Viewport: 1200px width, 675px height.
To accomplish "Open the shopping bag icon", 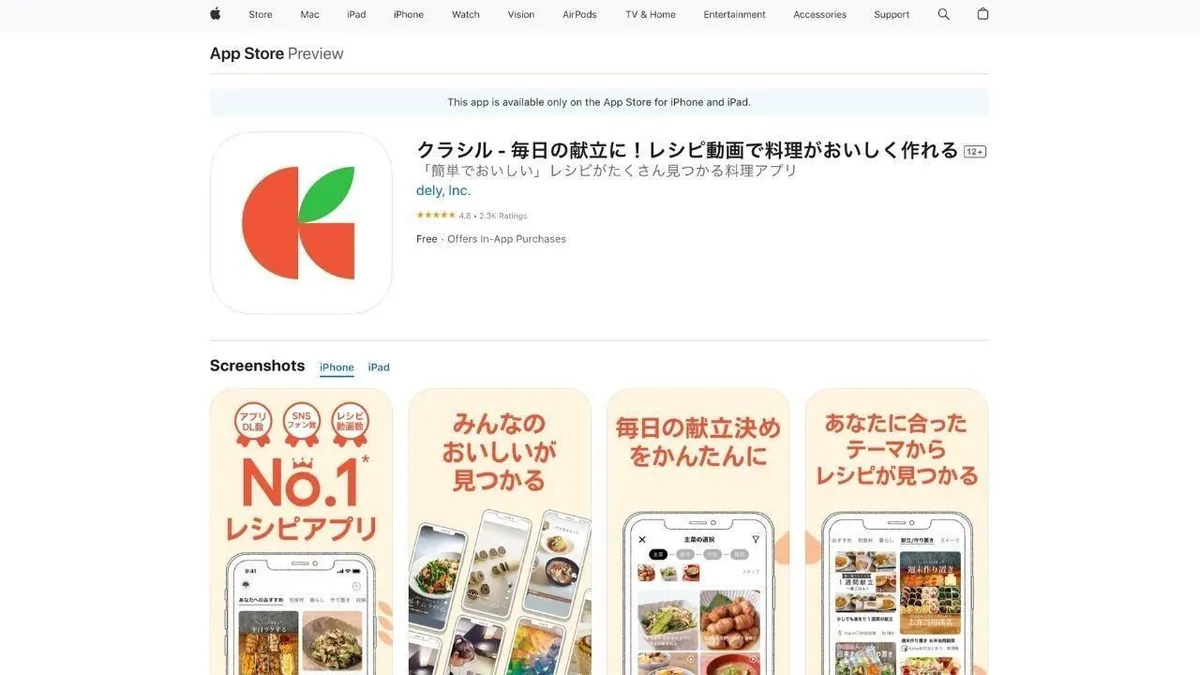I will (x=983, y=14).
